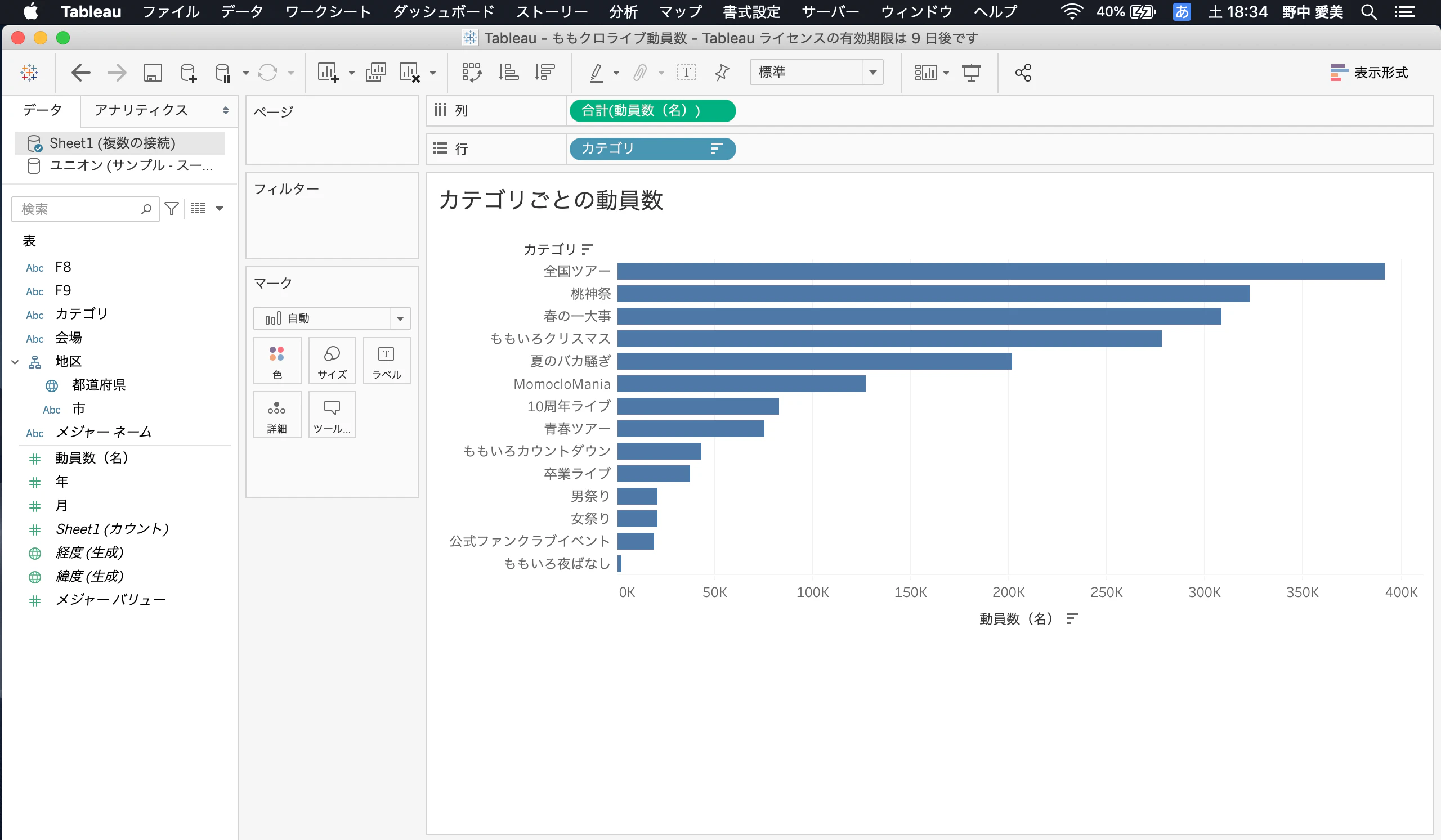This screenshot has width=1441, height=840.
Task: Click the run update refresh icon
Action: (267, 73)
